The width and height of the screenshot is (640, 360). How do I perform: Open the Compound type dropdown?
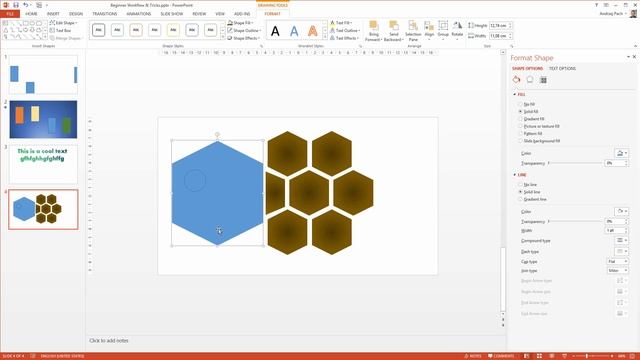tap(622, 240)
